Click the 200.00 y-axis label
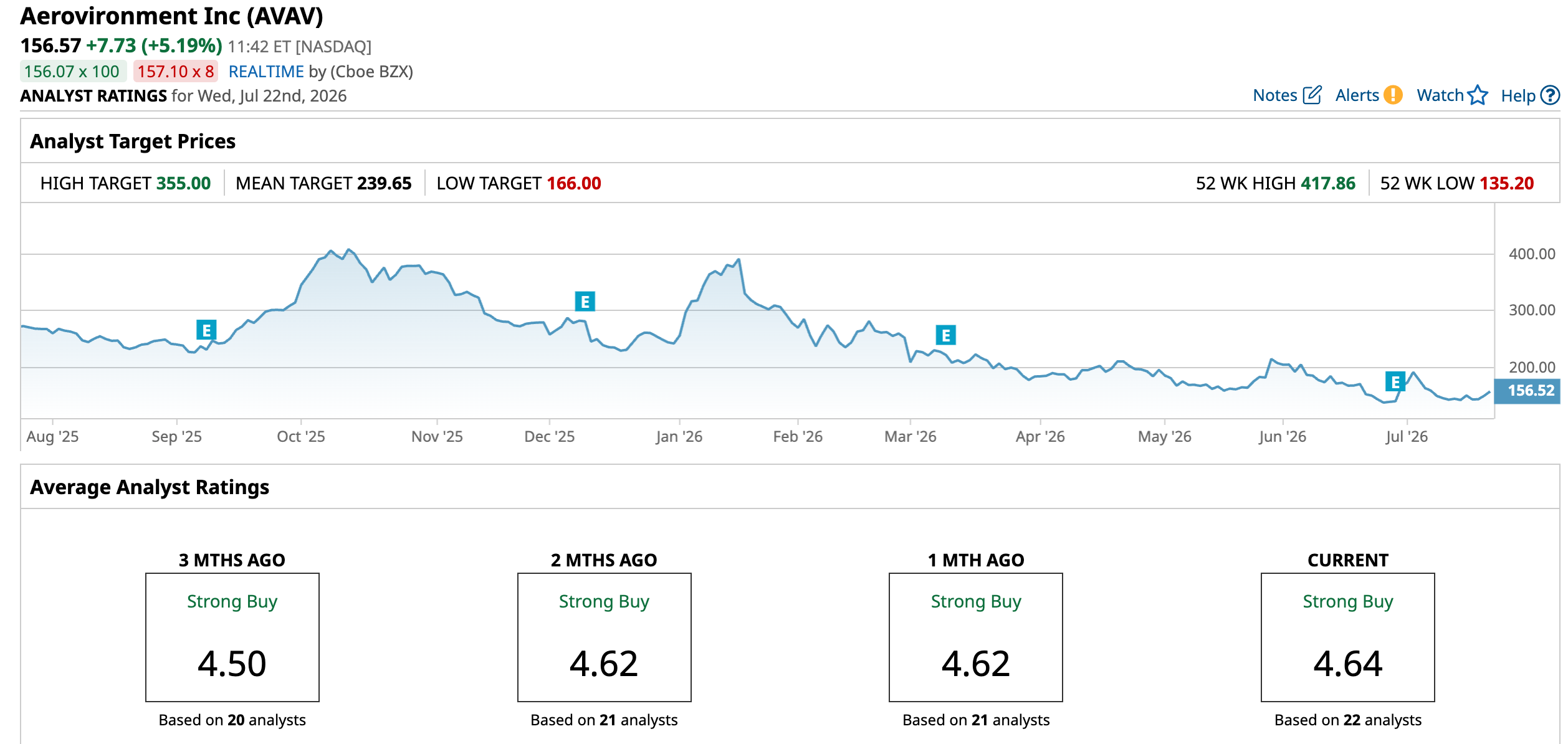 coord(1532,368)
